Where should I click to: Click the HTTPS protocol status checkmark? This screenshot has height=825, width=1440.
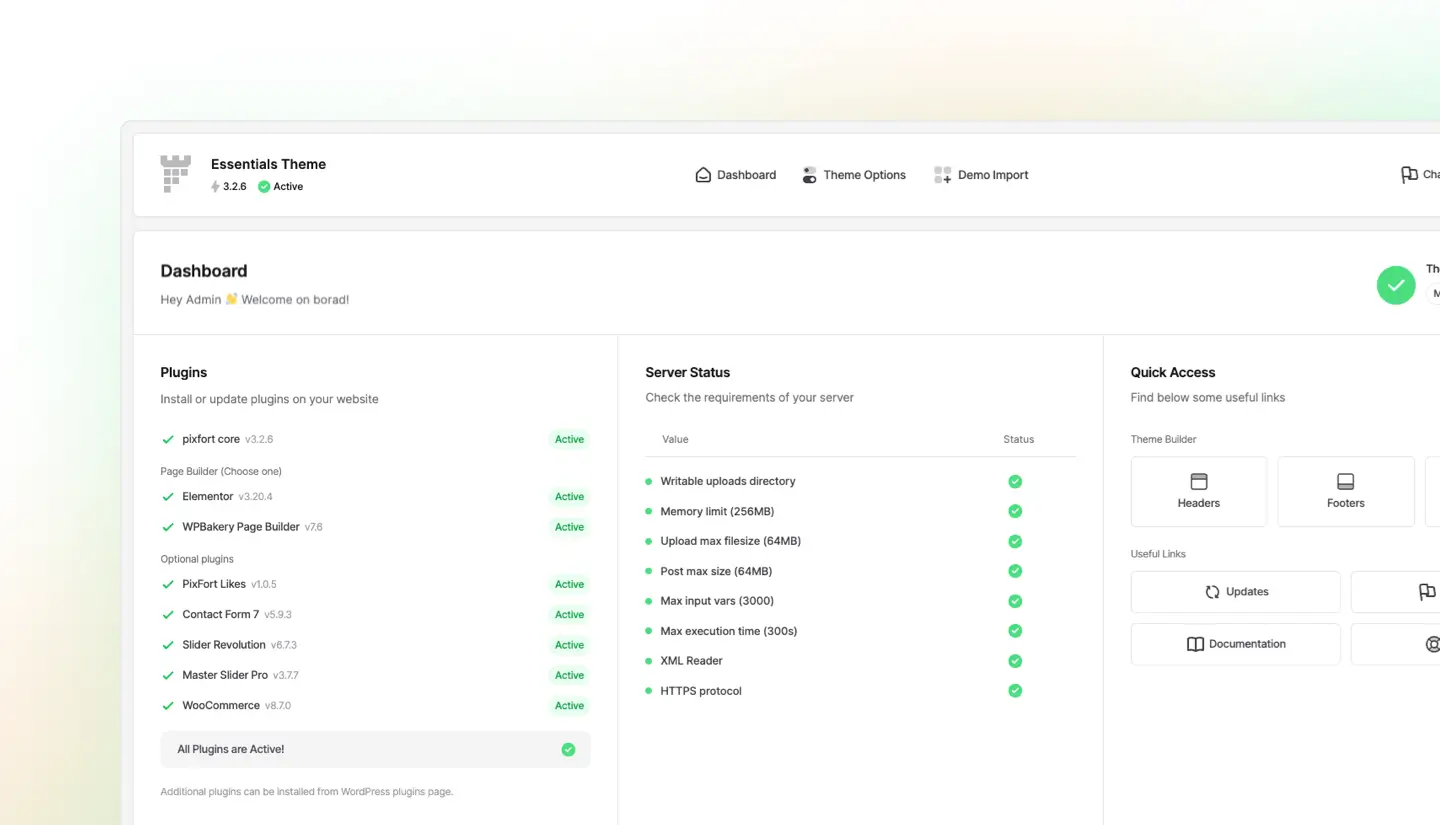(x=1015, y=691)
